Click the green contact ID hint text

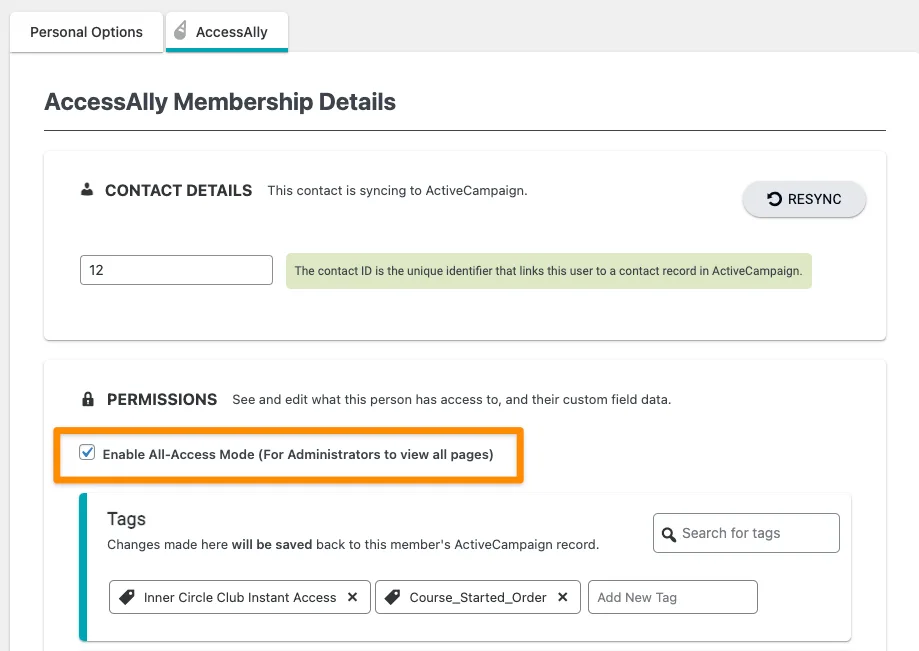(548, 270)
